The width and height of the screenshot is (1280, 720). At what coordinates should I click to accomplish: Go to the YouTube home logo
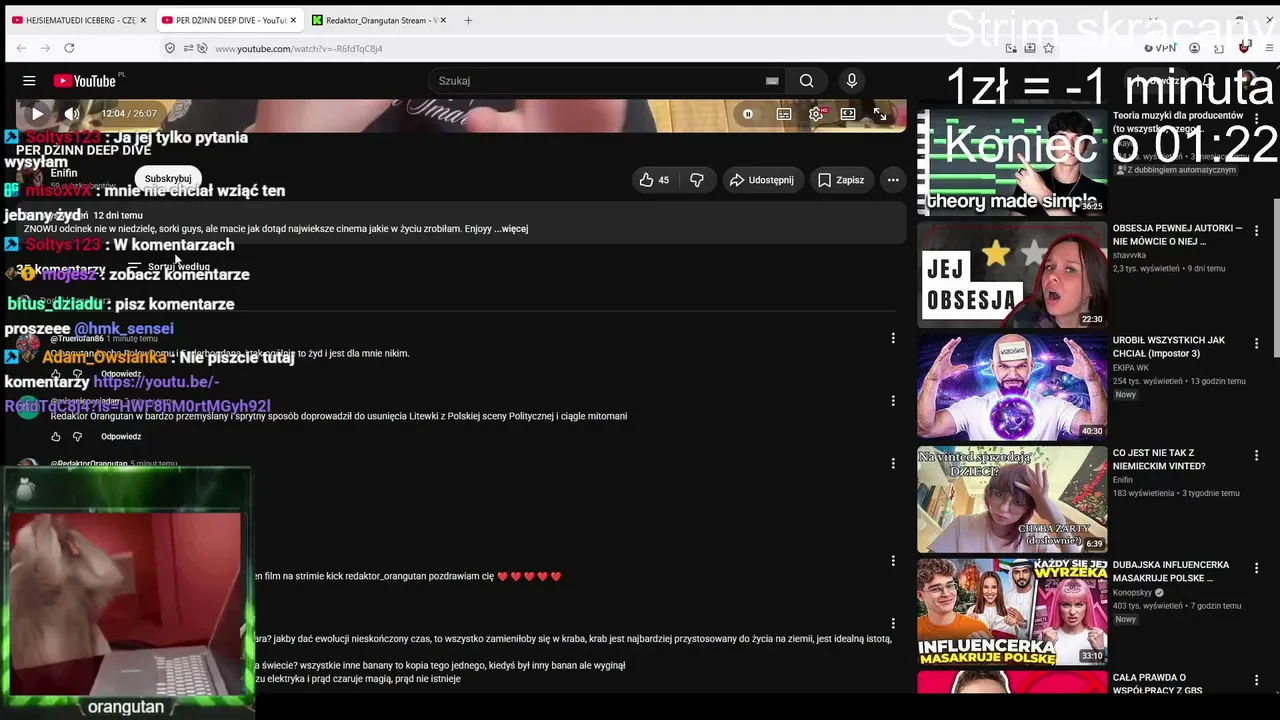click(x=85, y=81)
